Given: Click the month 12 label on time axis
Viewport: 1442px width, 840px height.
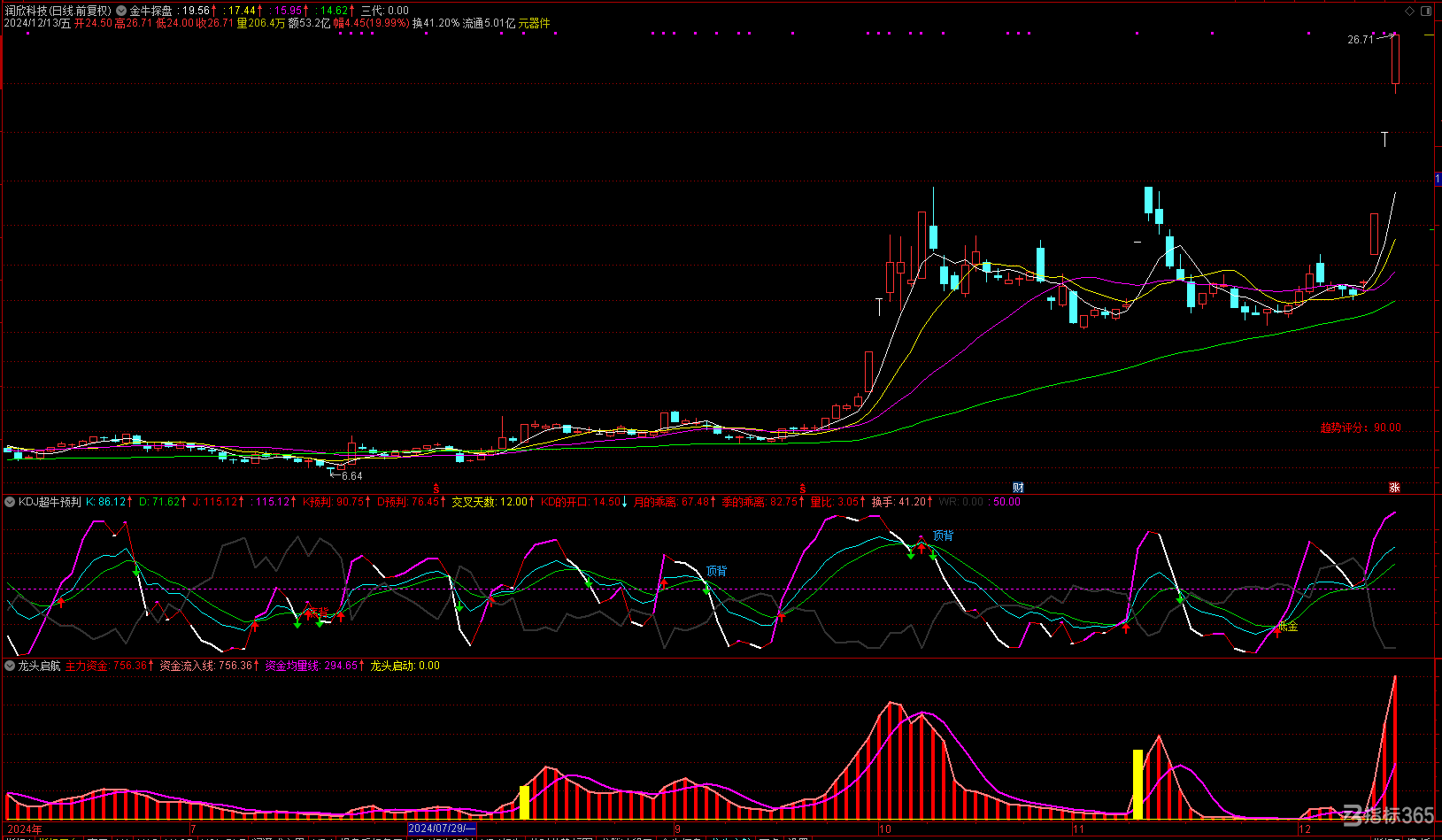Looking at the screenshot, I should pos(1304,829).
